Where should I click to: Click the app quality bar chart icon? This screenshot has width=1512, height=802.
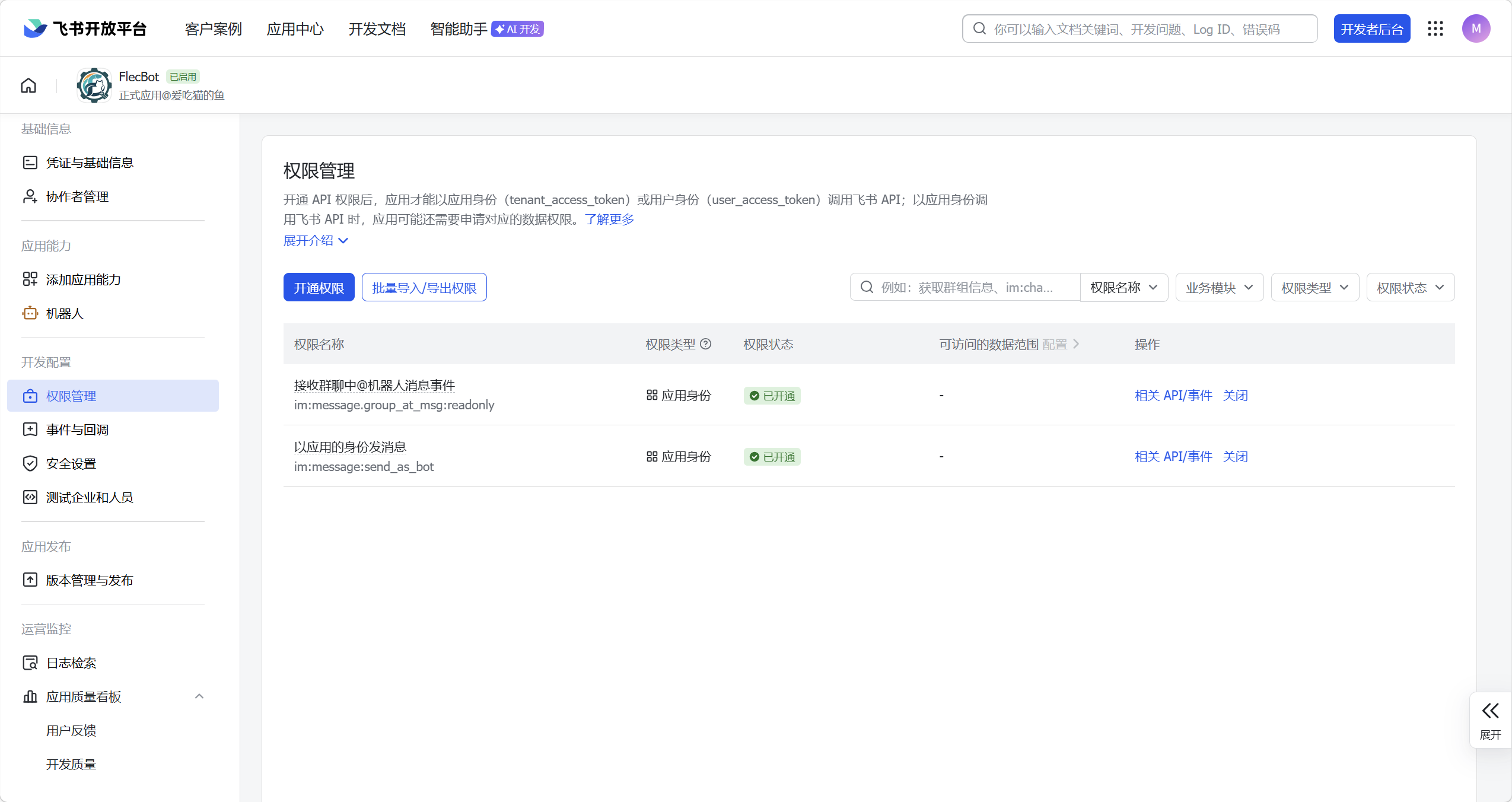coord(30,696)
